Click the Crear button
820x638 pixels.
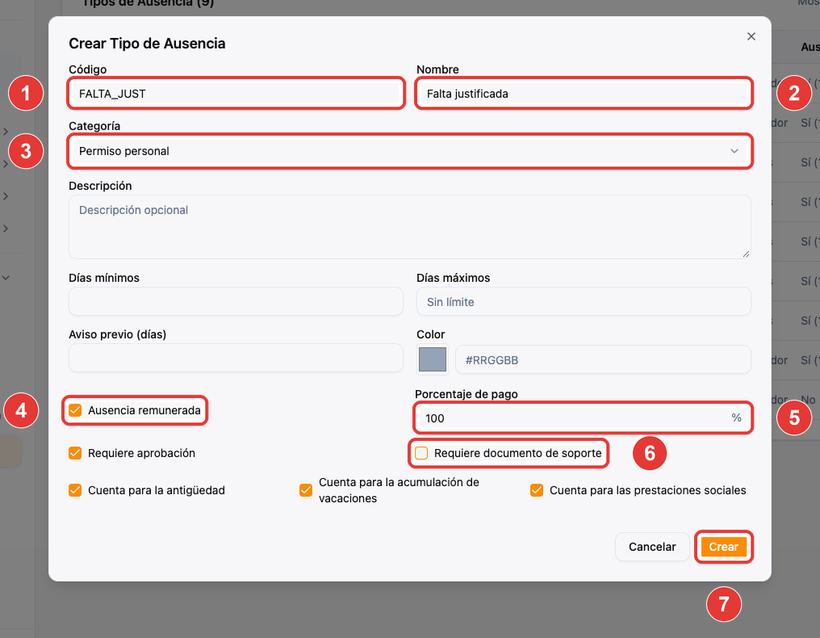click(x=724, y=546)
